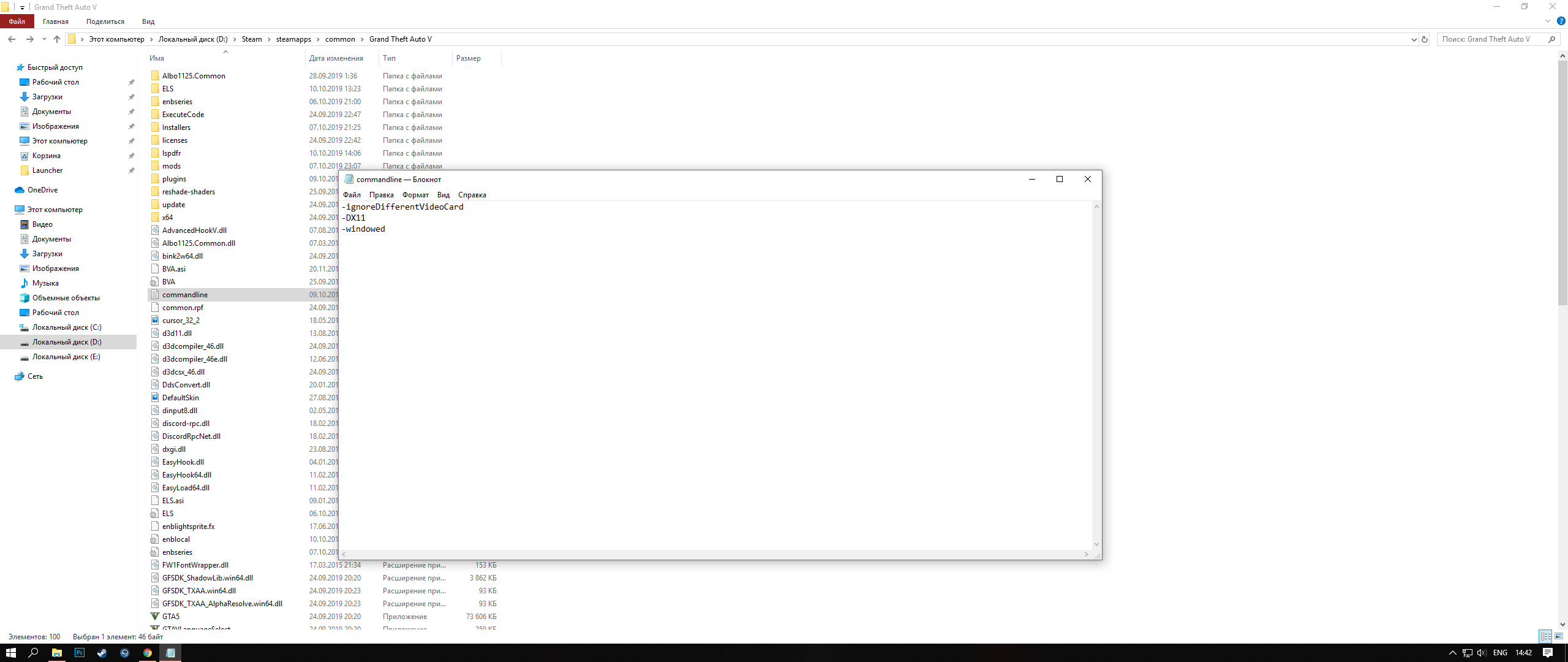The height and width of the screenshot is (662, 1568).
Task: Open the Формат menu in Notepad
Action: 415,195
